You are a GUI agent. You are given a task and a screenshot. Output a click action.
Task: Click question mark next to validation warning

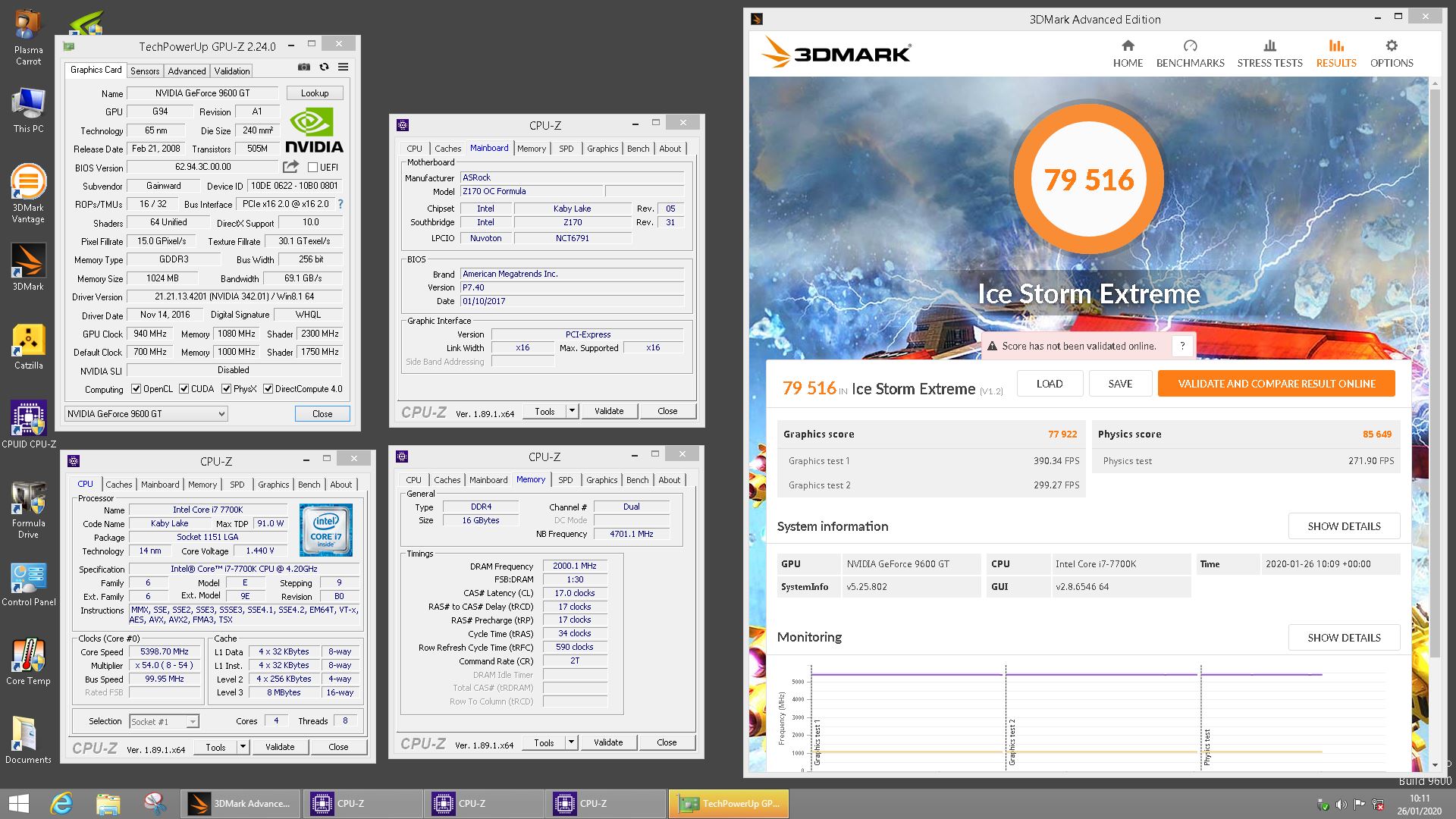point(1181,346)
